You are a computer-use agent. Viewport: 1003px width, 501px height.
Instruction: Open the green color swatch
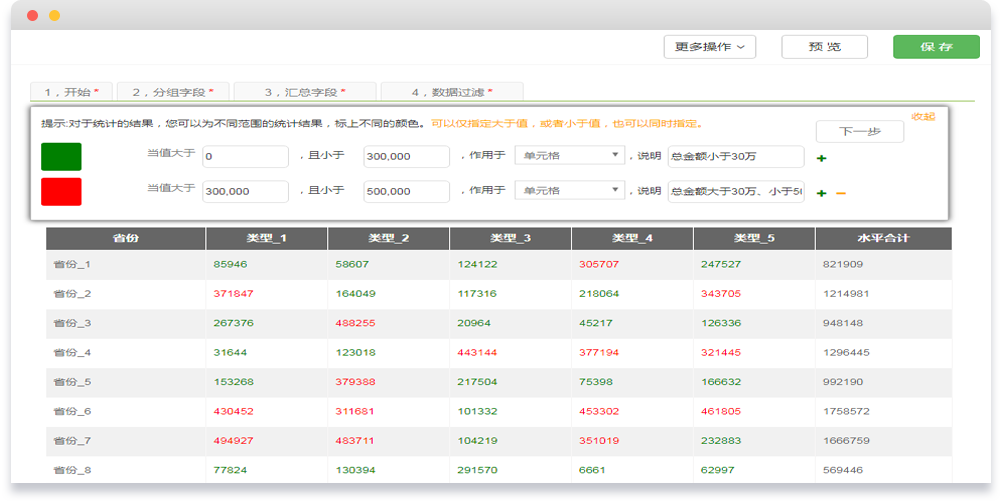click(61, 157)
